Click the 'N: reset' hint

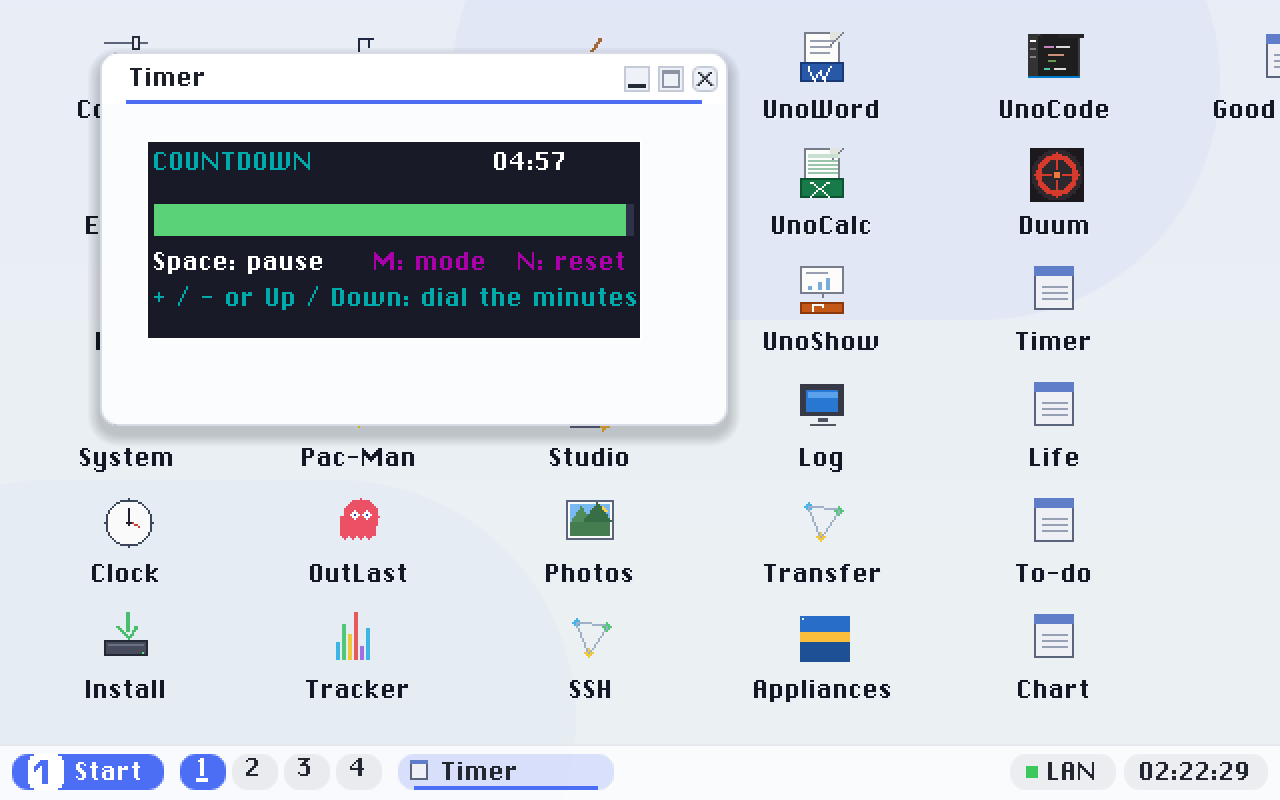pos(571,262)
